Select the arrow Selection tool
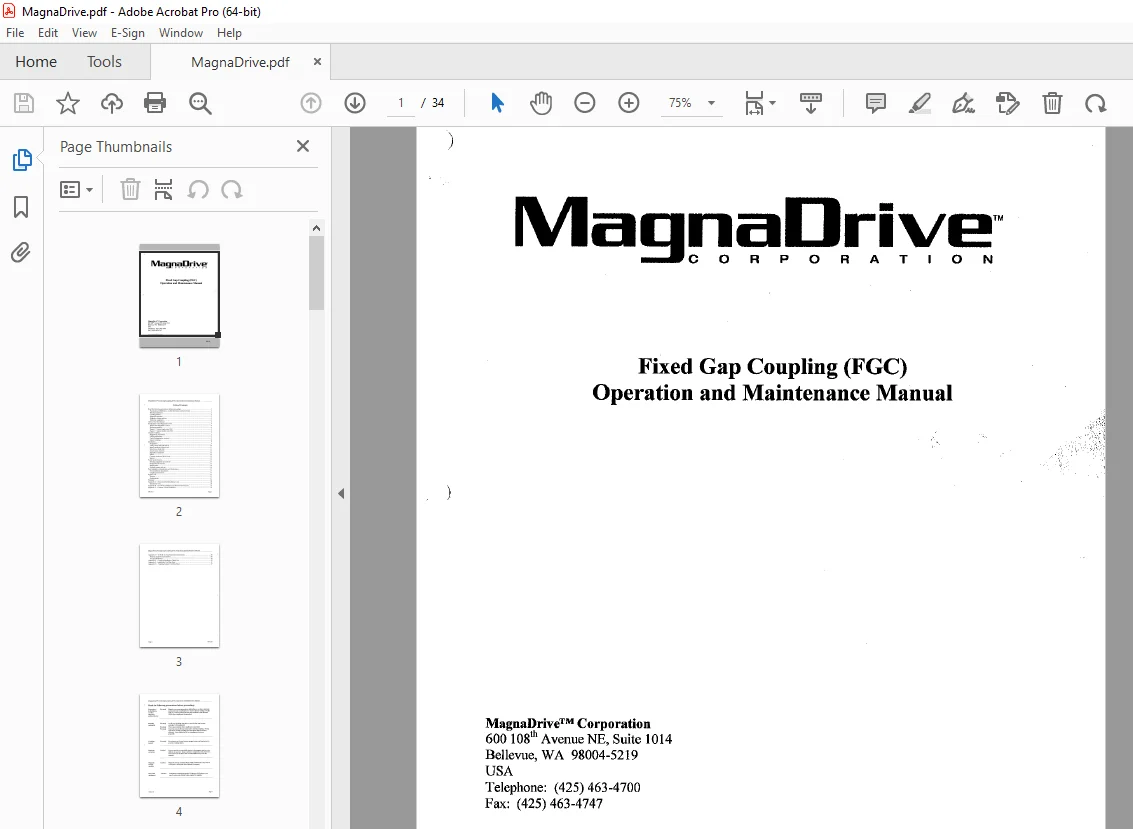The image size is (1133, 829). click(497, 103)
